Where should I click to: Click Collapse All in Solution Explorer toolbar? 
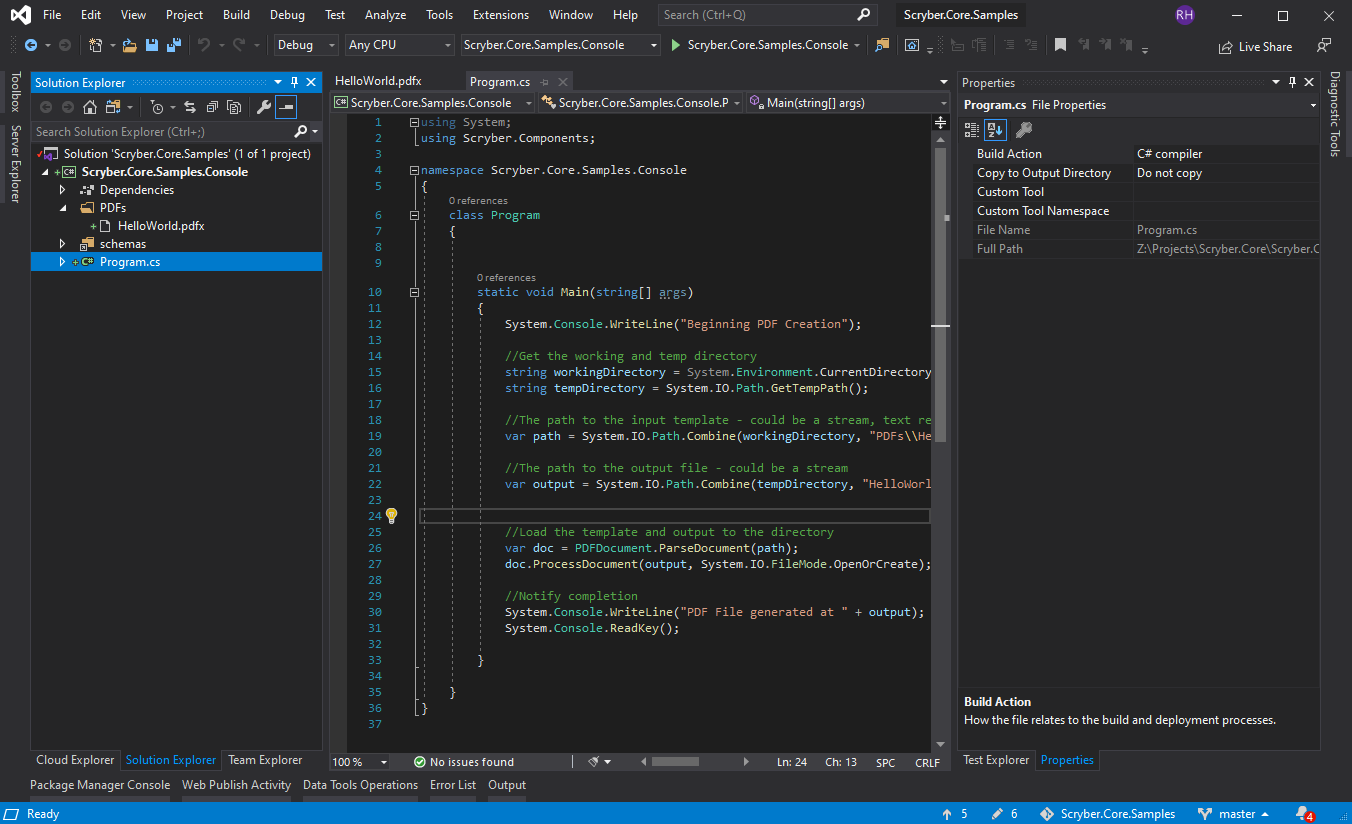212,107
